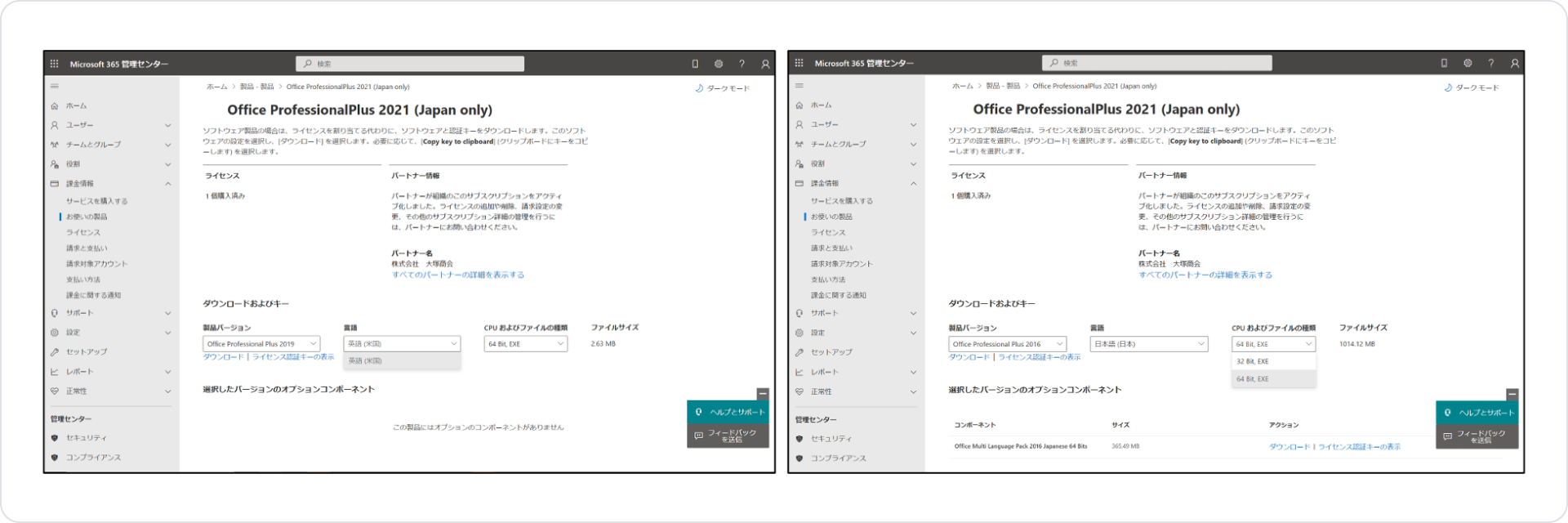Open the Office Professional Plus 2019 version dropdown
The image size is (1568, 523).
261,344
